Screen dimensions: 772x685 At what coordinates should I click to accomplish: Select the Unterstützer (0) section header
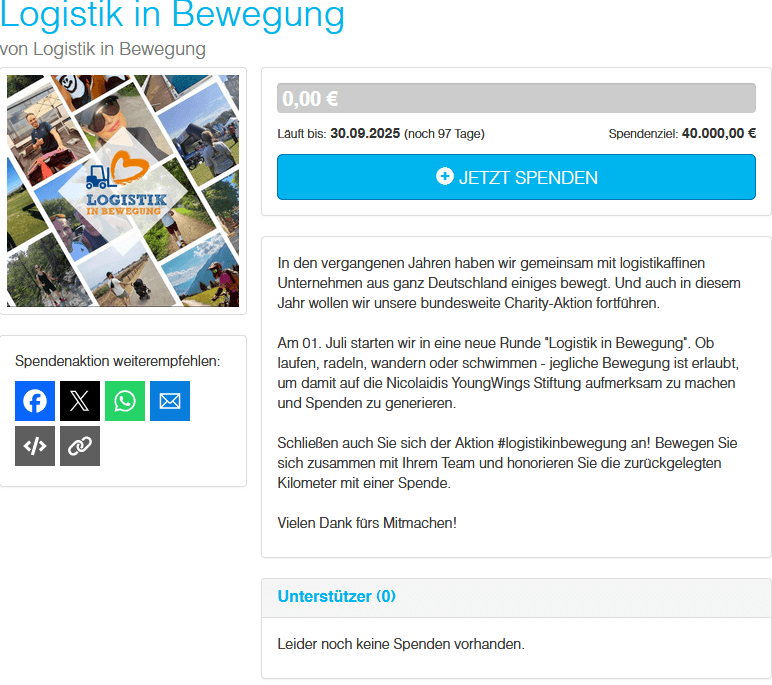(336, 597)
